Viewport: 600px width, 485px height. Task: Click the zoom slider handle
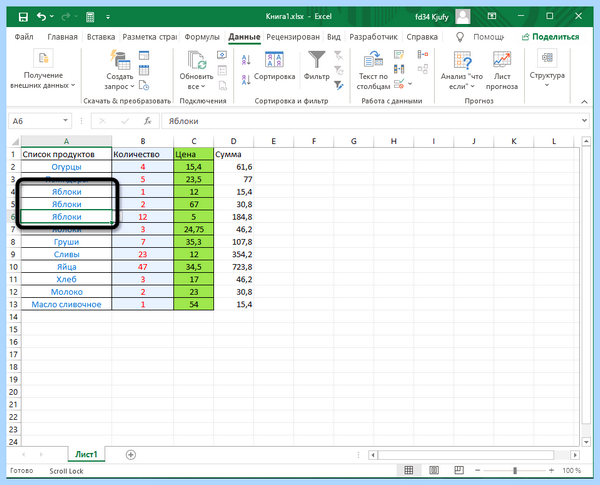[515, 470]
